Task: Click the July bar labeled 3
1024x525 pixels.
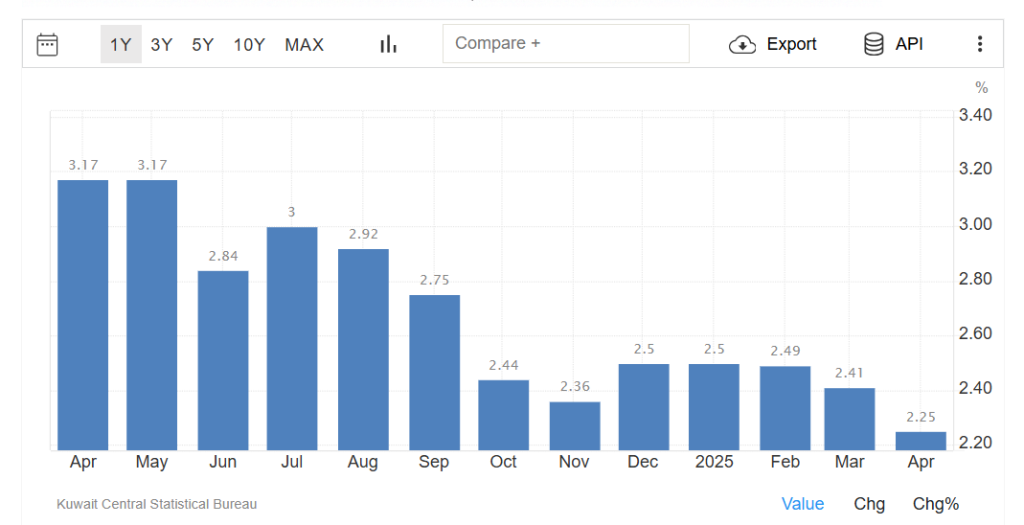Action: pos(292,338)
